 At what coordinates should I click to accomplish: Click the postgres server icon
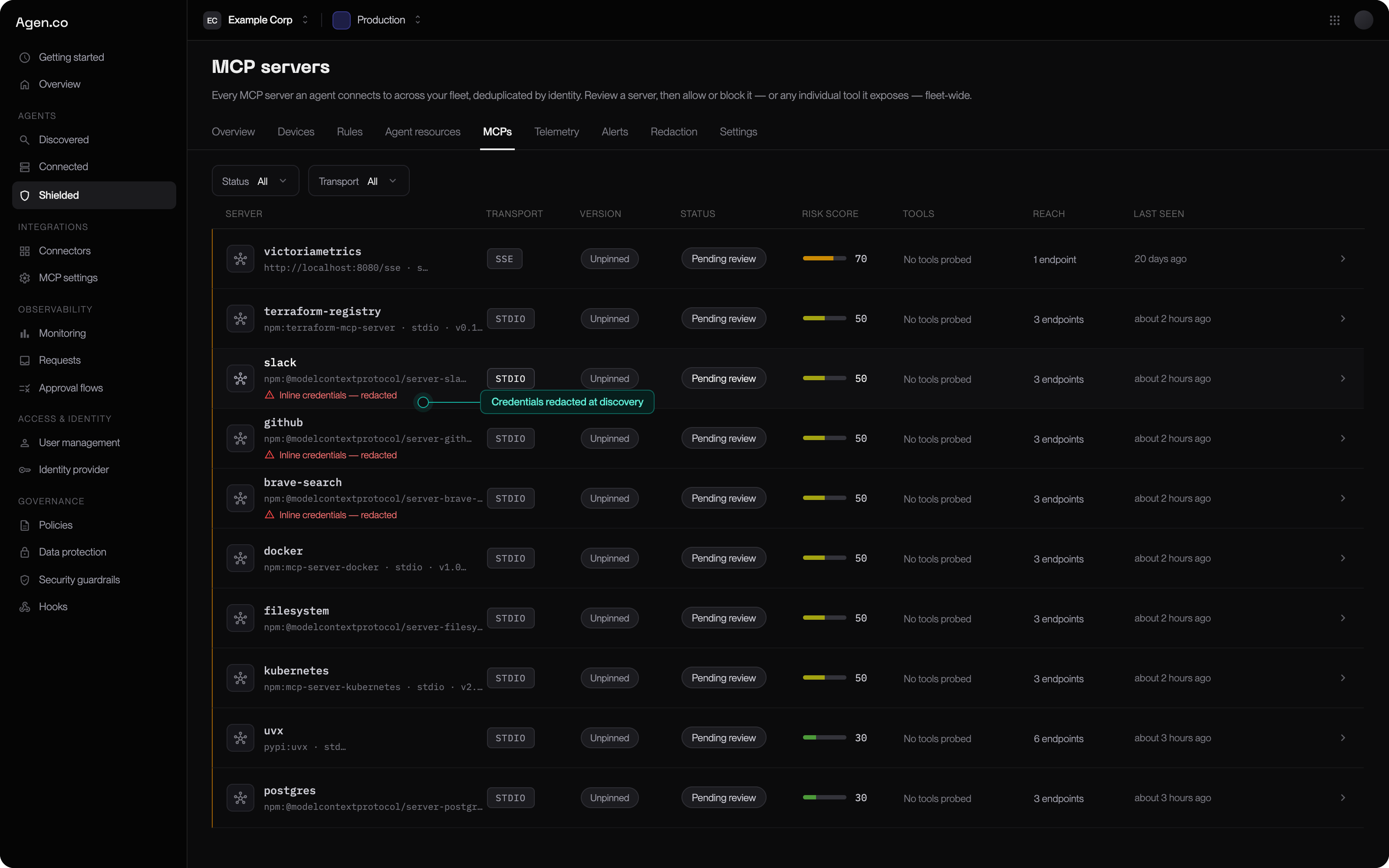(240, 797)
